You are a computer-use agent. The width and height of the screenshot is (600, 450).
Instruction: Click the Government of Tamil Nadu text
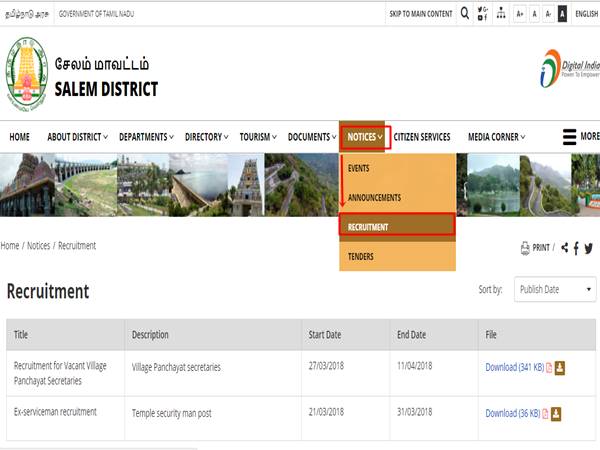(96, 14)
